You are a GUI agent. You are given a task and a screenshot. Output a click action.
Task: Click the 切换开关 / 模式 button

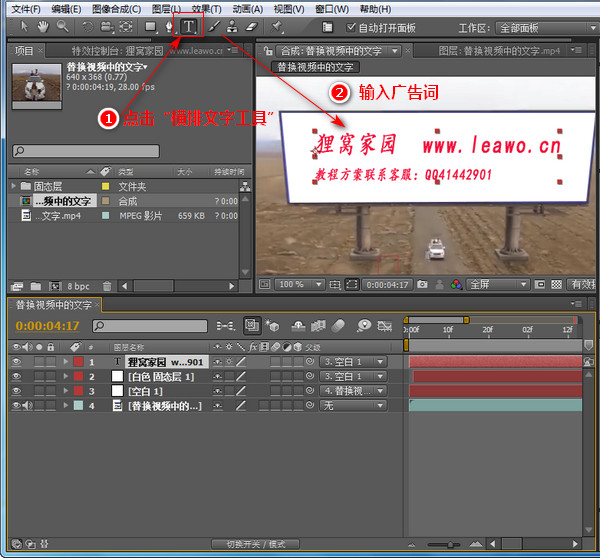[256, 544]
